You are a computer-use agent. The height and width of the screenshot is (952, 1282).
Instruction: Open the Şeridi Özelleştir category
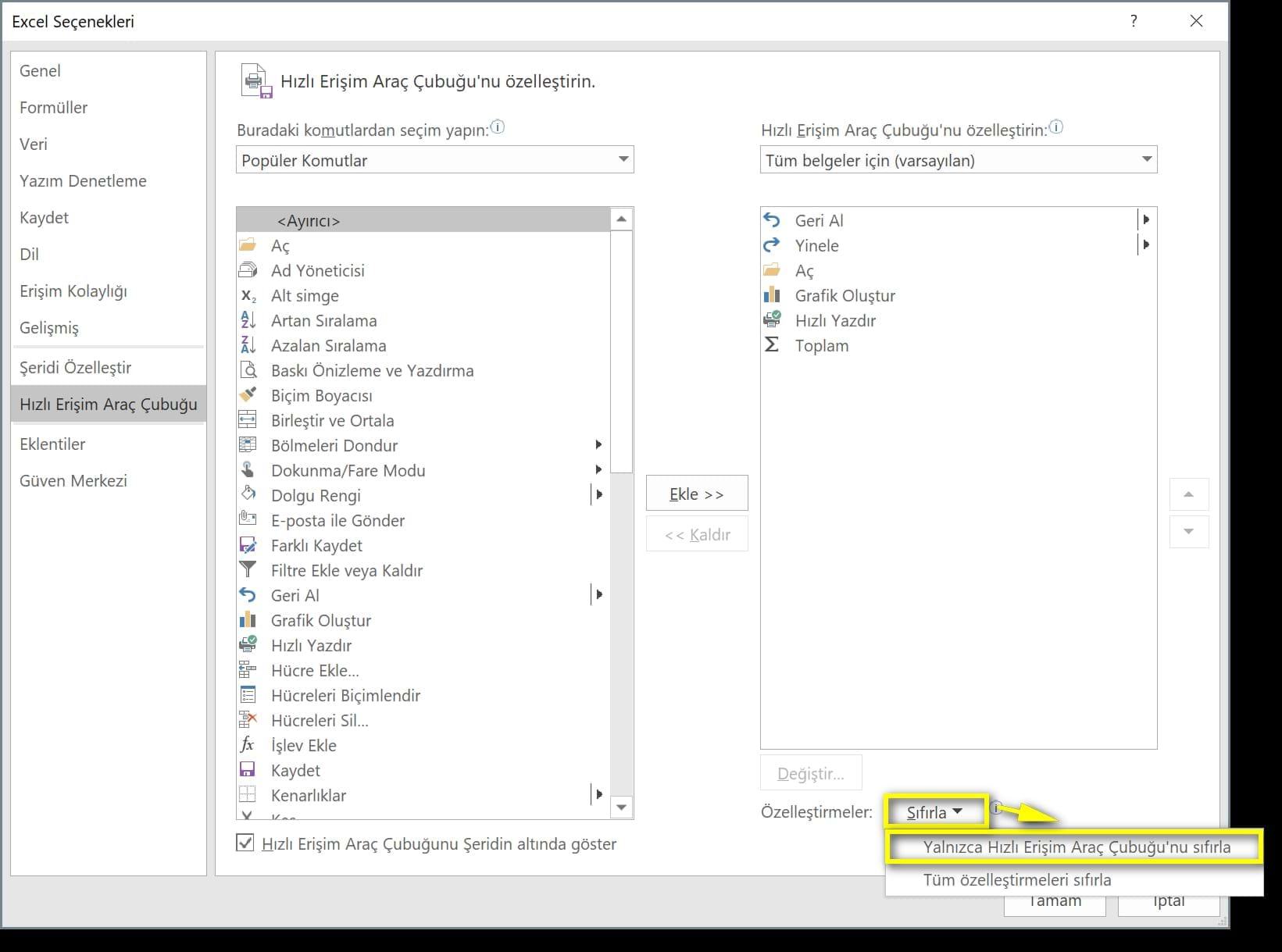pyautogui.click(x=109, y=367)
